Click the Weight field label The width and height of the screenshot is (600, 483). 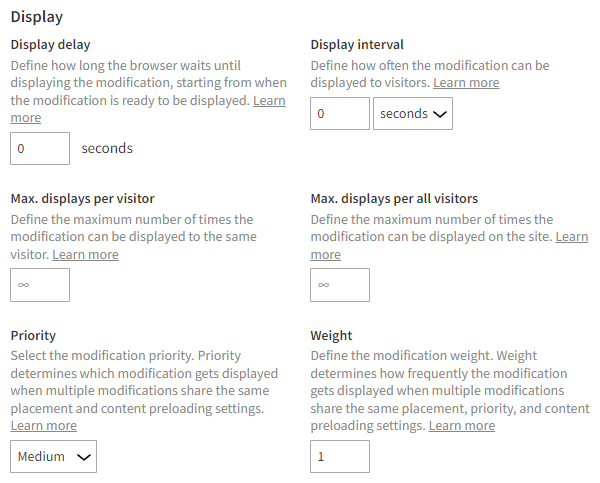coord(331,336)
